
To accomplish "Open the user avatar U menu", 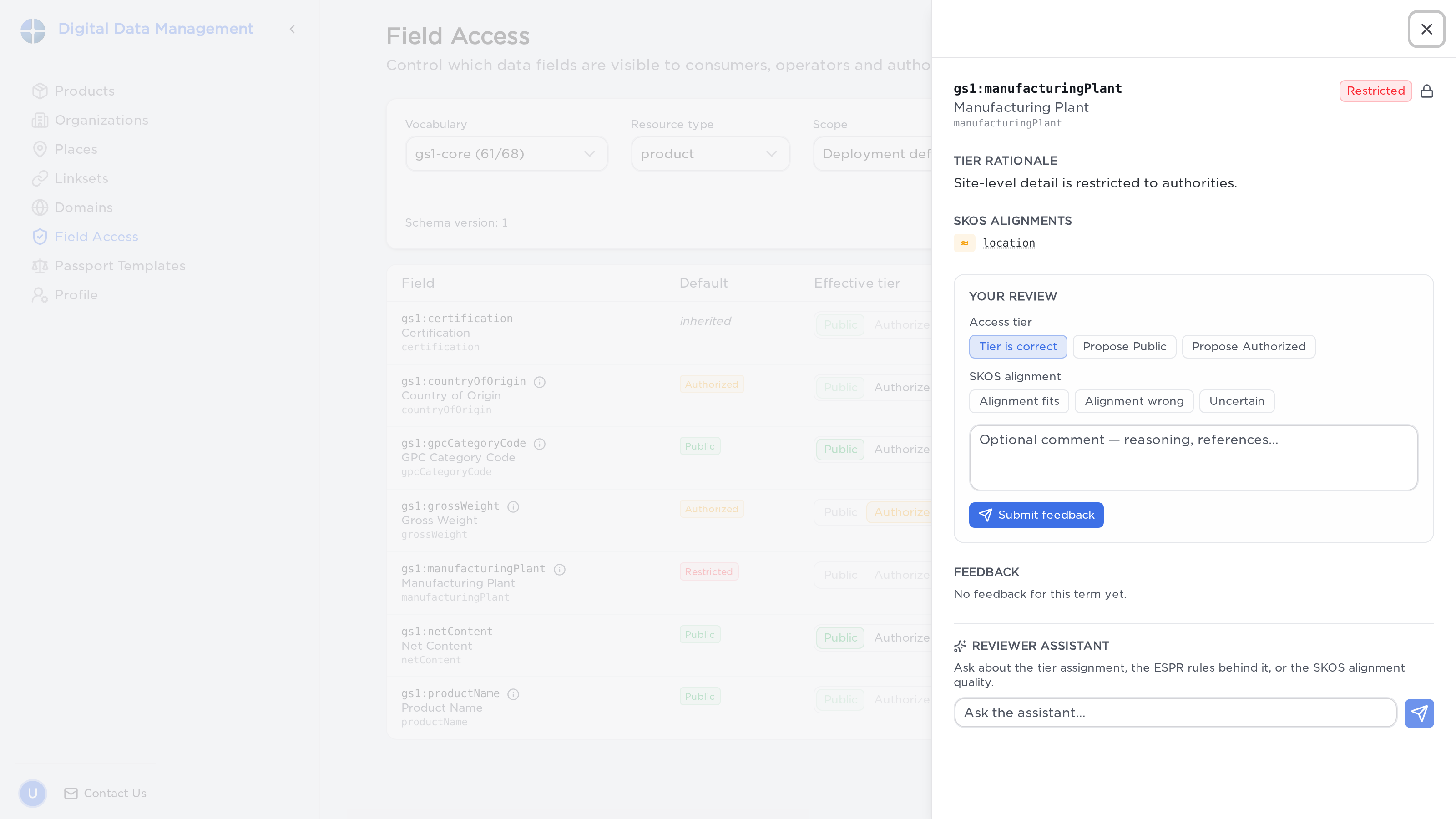I will (33, 793).
